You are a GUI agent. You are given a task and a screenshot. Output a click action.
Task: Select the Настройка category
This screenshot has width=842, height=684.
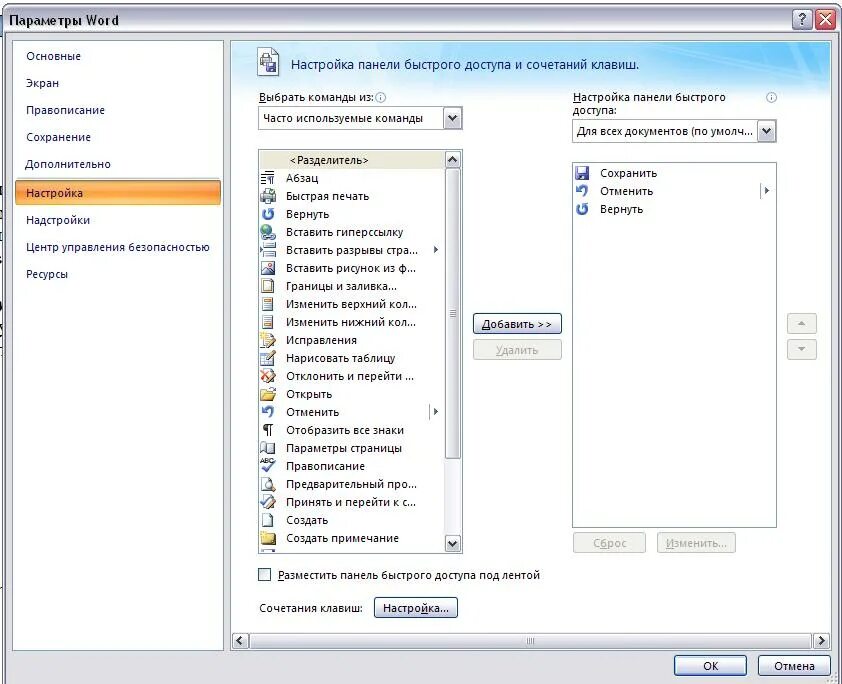pos(118,193)
